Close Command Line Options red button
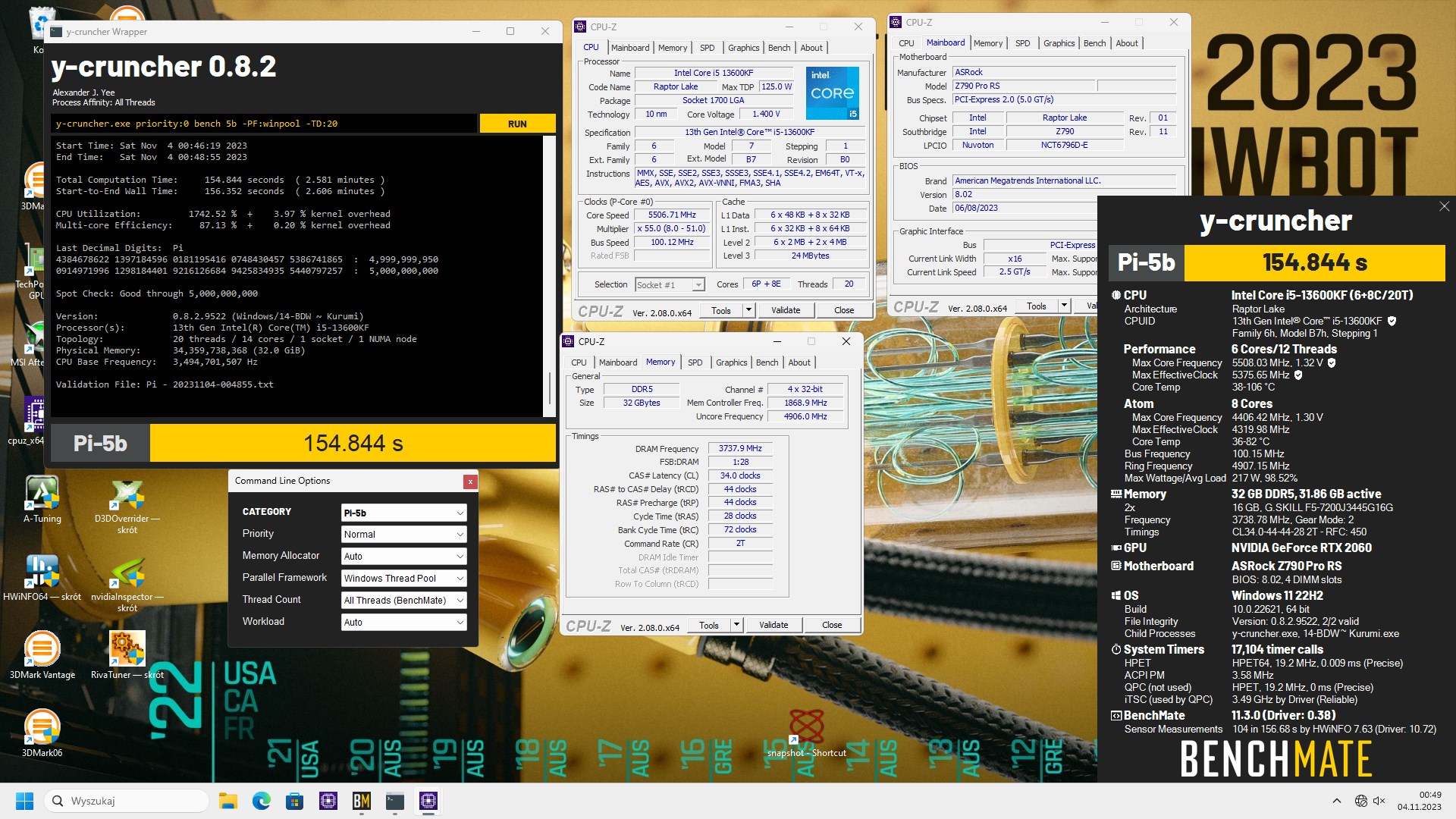 (470, 482)
